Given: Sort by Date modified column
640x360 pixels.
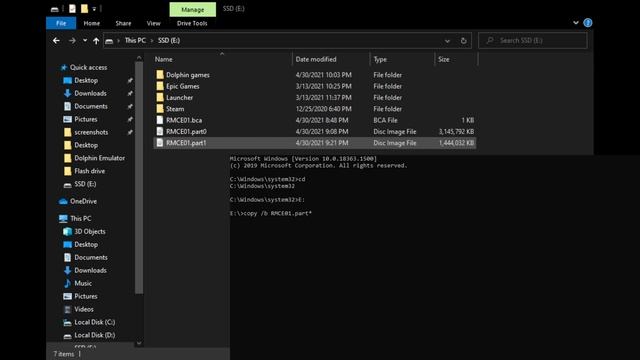Looking at the screenshot, I should [x=316, y=59].
